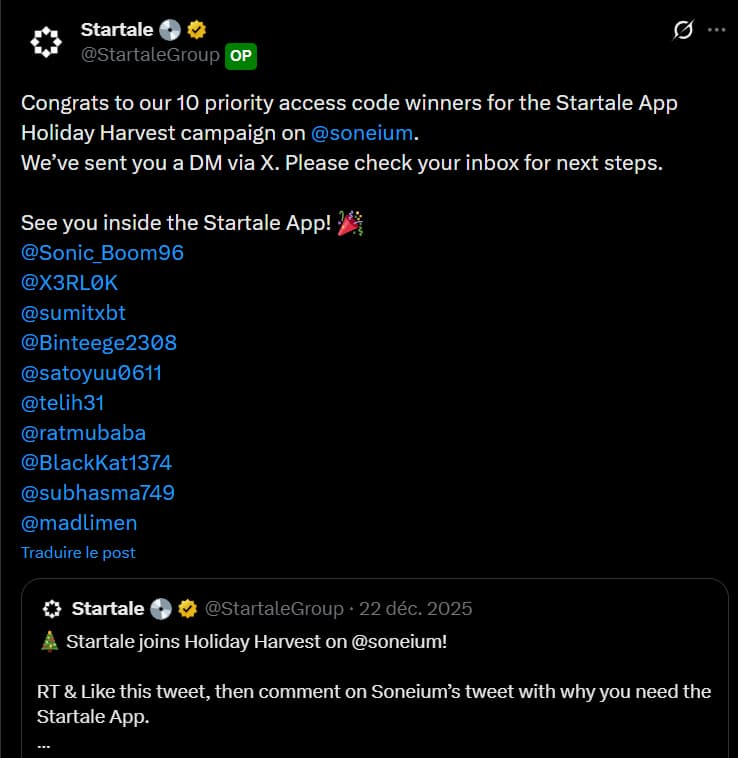Click the Grok icon at top right
738x758 pixels.
(x=683, y=30)
